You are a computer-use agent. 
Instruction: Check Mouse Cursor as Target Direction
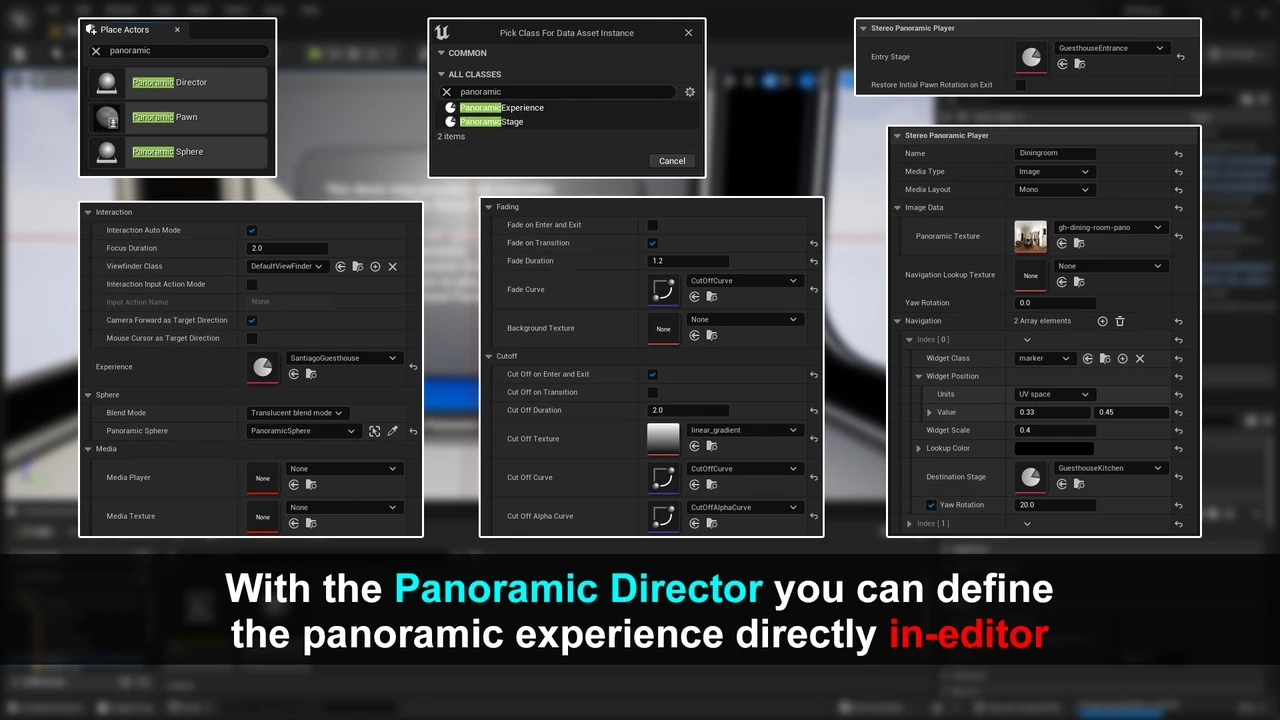click(x=252, y=339)
